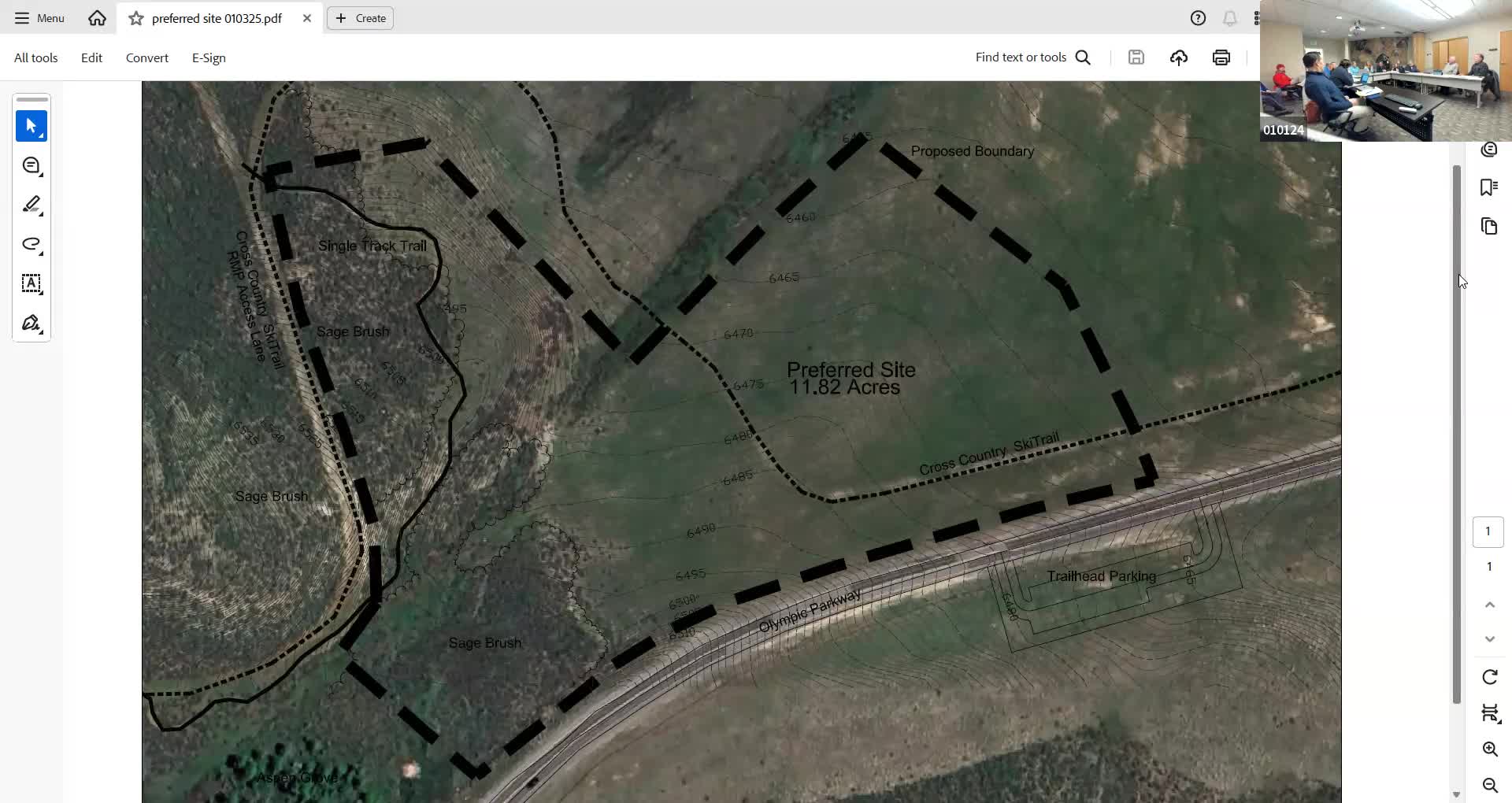Click the Olympic Parkway road label

point(810,611)
